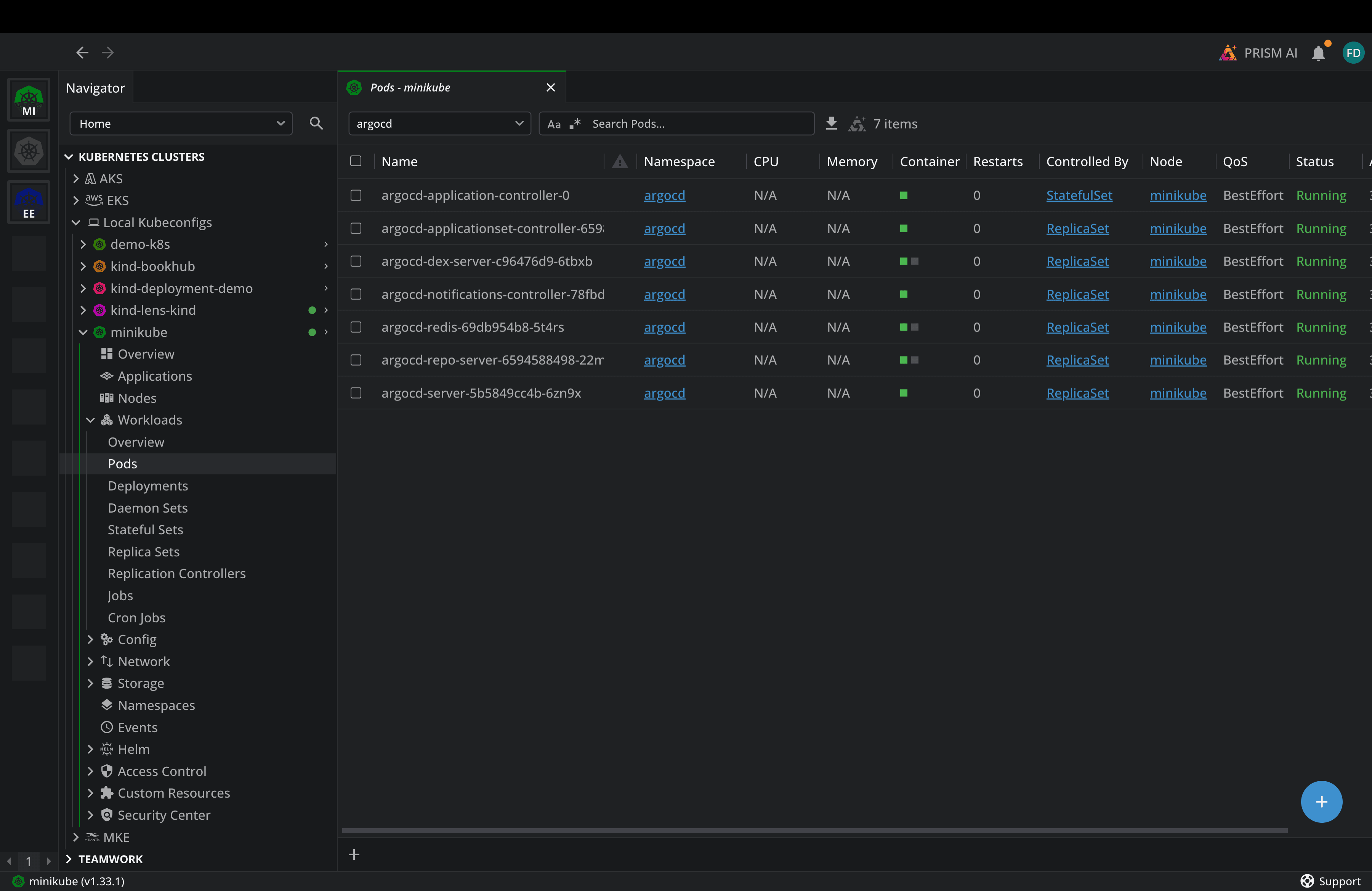This screenshot has height=891, width=1372.
Task: Expand the Network tree section
Action: 90,661
